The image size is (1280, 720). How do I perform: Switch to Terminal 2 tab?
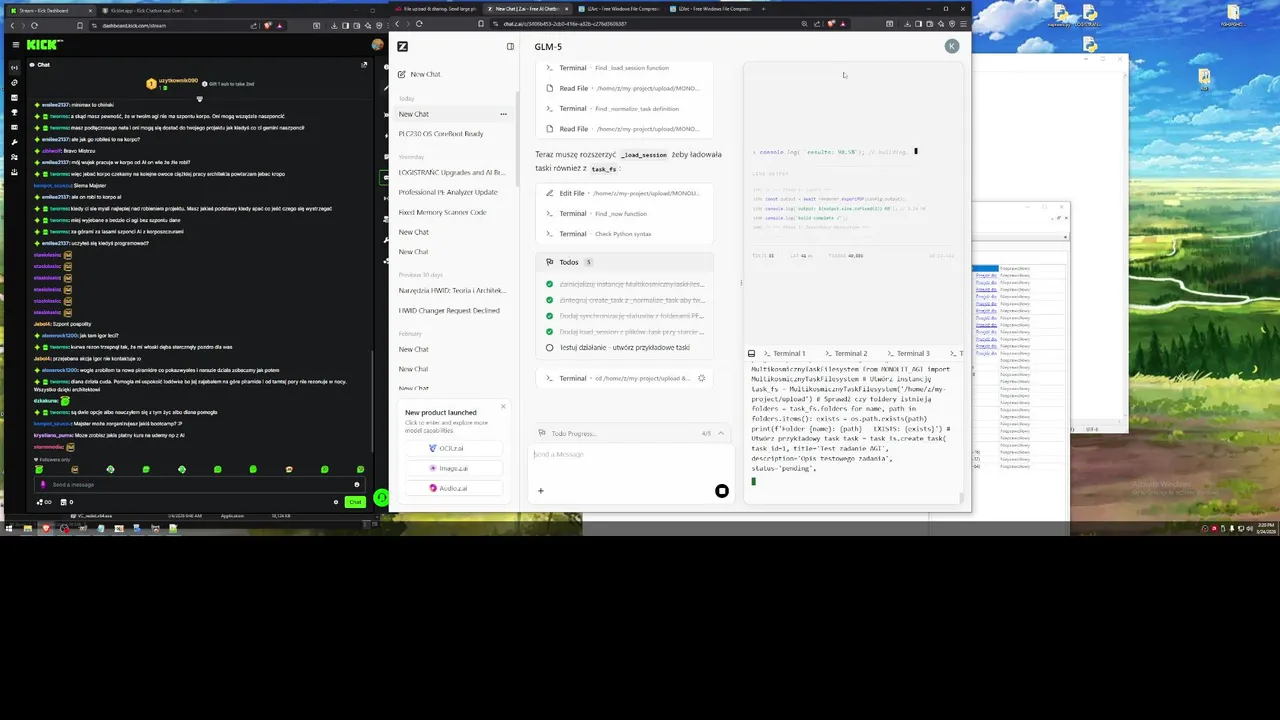click(x=845, y=353)
